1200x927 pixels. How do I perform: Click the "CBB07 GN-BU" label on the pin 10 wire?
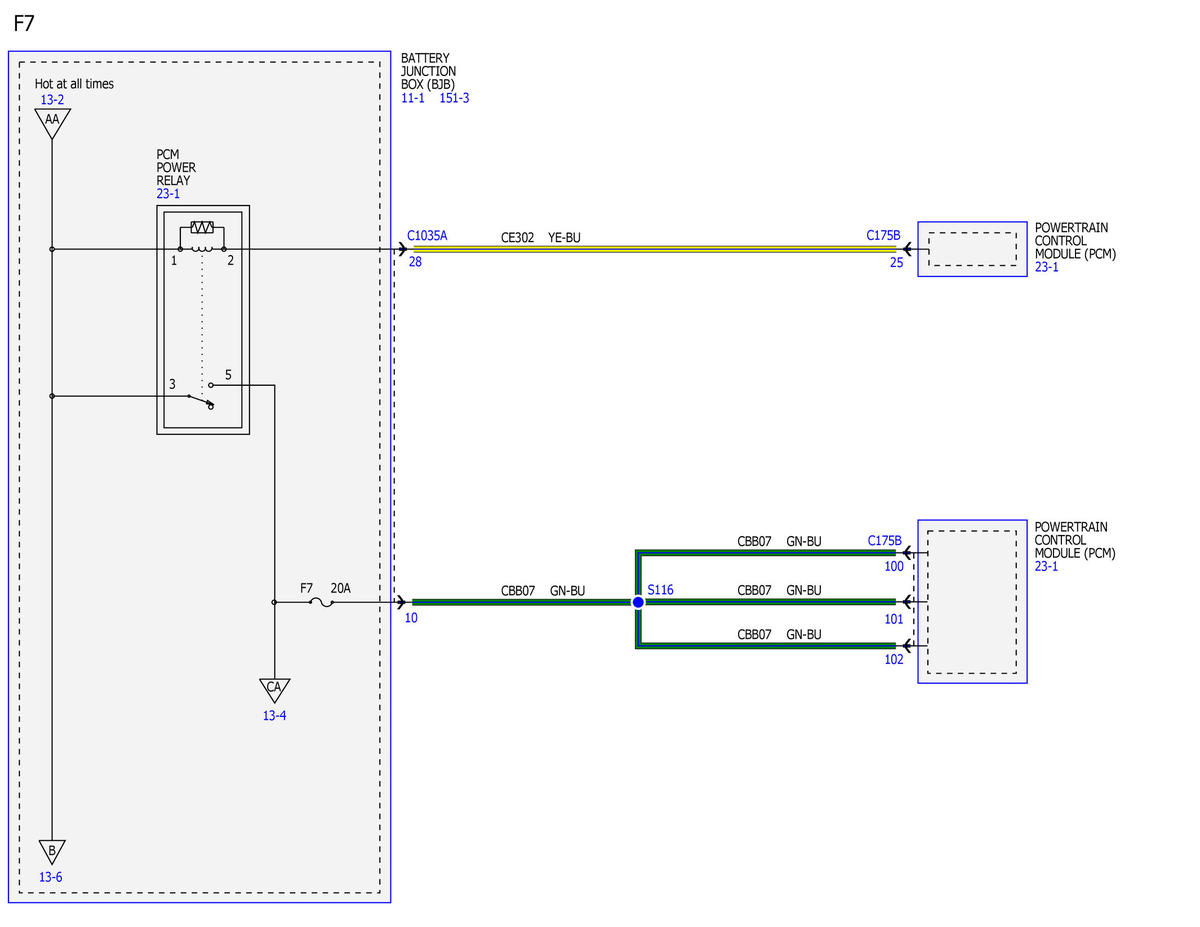[x=541, y=591]
